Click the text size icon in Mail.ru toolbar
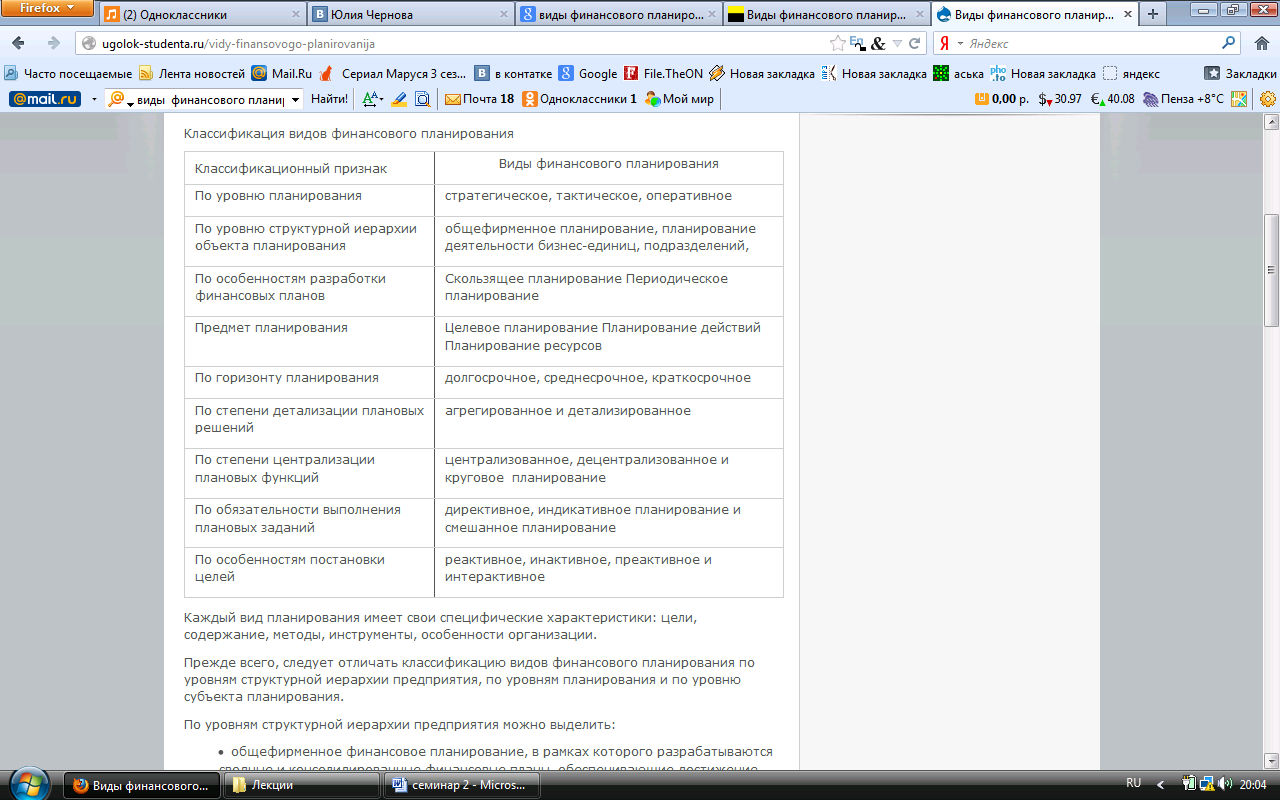The height and width of the screenshot is (800, 1280). tap(370, 99)
